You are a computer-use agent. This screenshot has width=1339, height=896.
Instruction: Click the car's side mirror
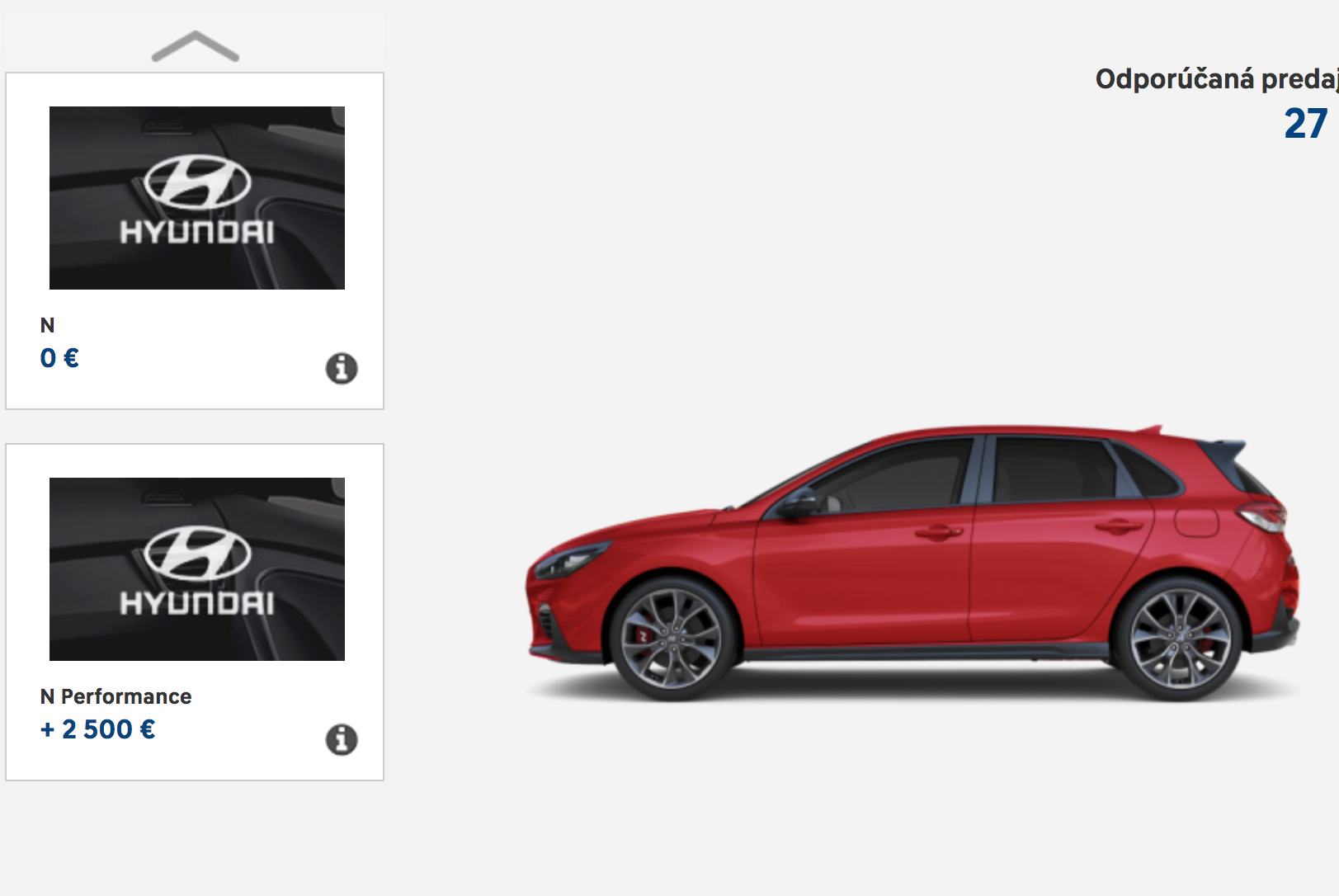[x=797, y=503]
